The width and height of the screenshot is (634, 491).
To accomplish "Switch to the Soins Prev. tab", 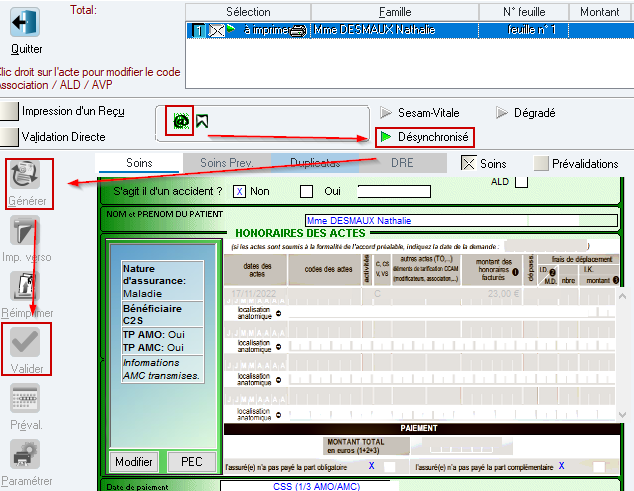I will (x=227, y=163).
